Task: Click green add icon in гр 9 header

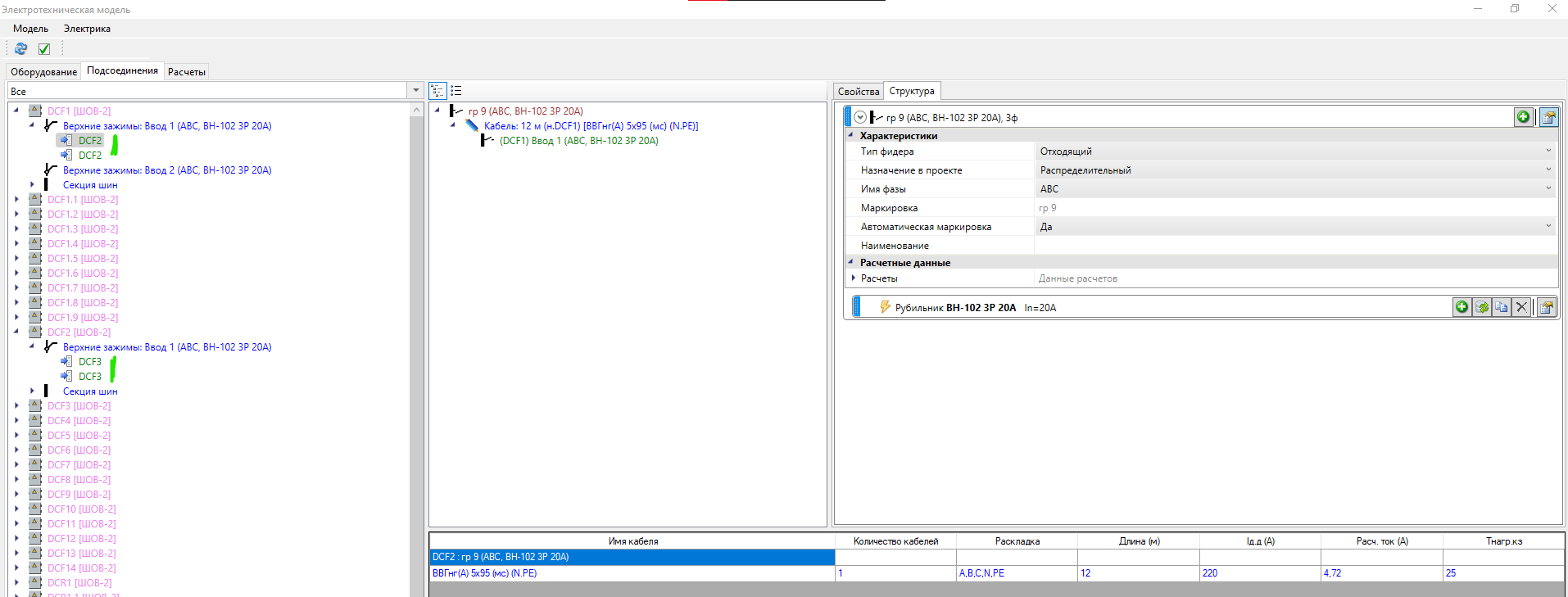Action: pyautogui.click(x=1523, y=117)
